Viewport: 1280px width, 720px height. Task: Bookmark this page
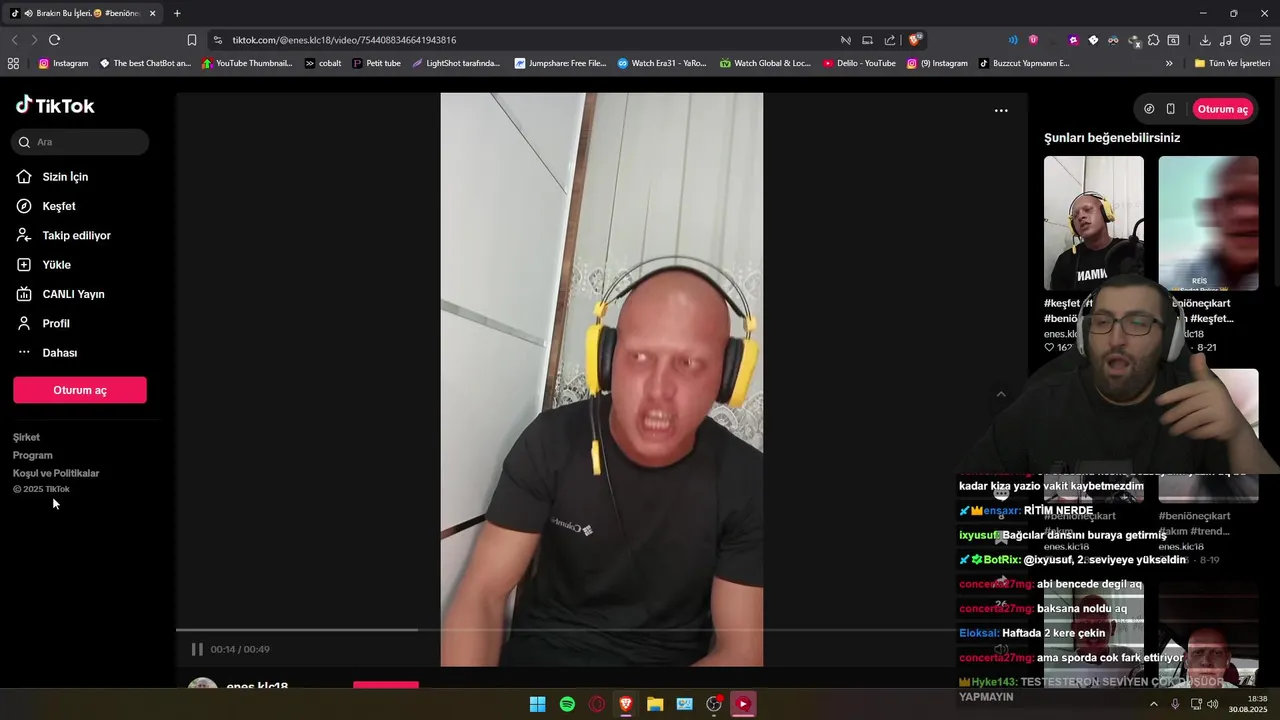[192, 40]
